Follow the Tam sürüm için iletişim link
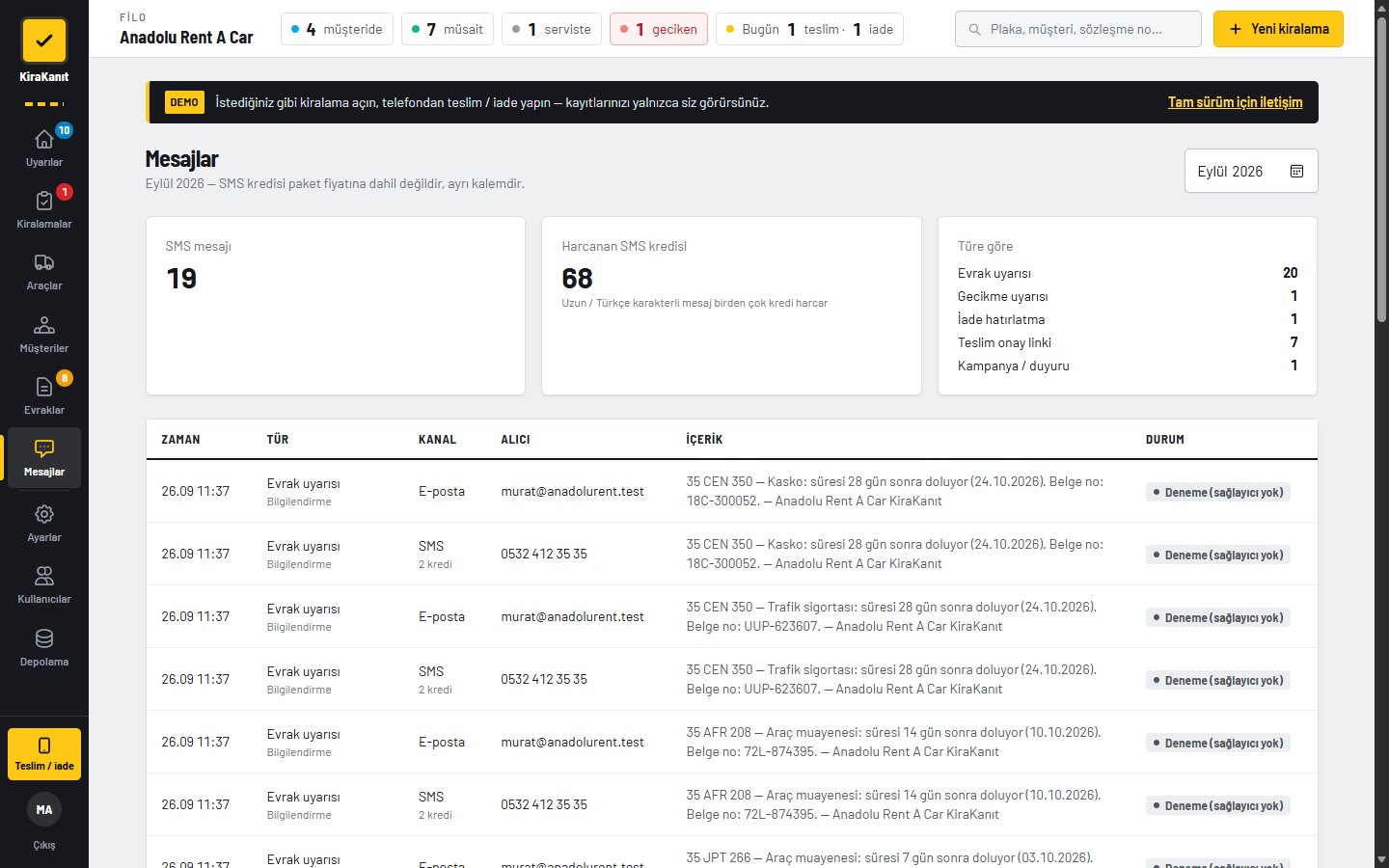 1235,102
